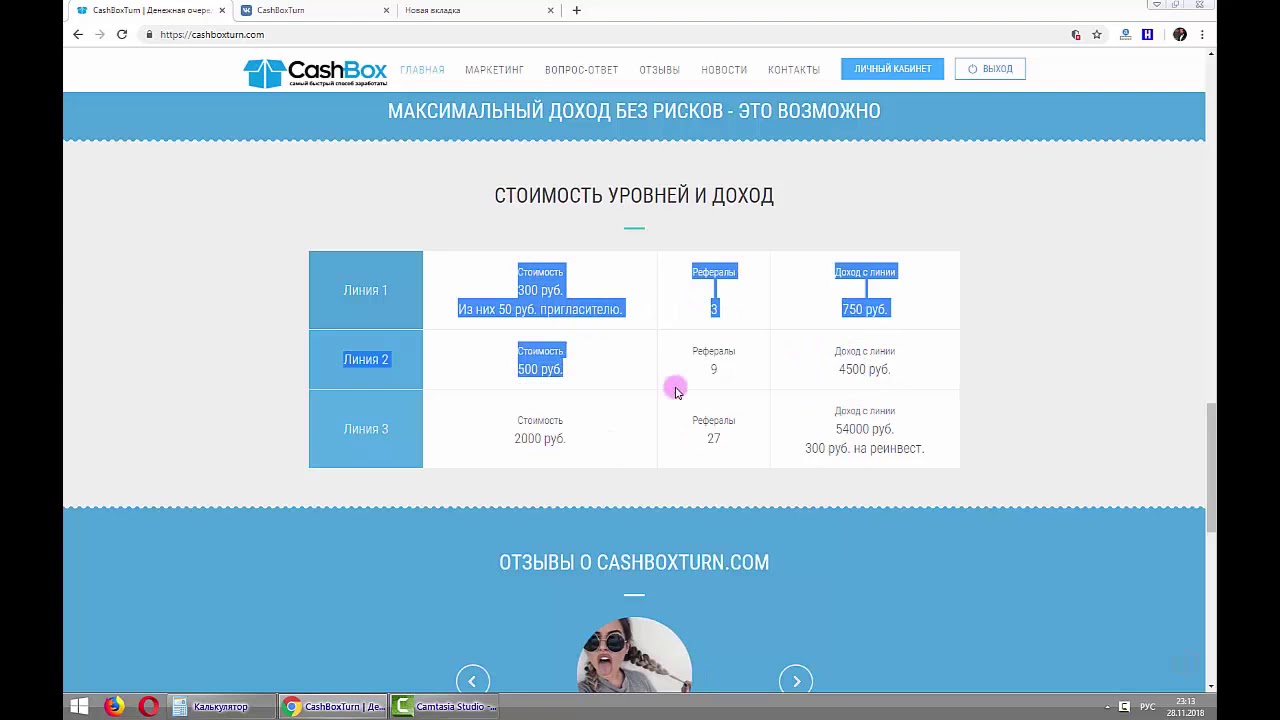Launch Firefox from taskbar
This screenshot has height=720, width=1280.
pos(114,706)
